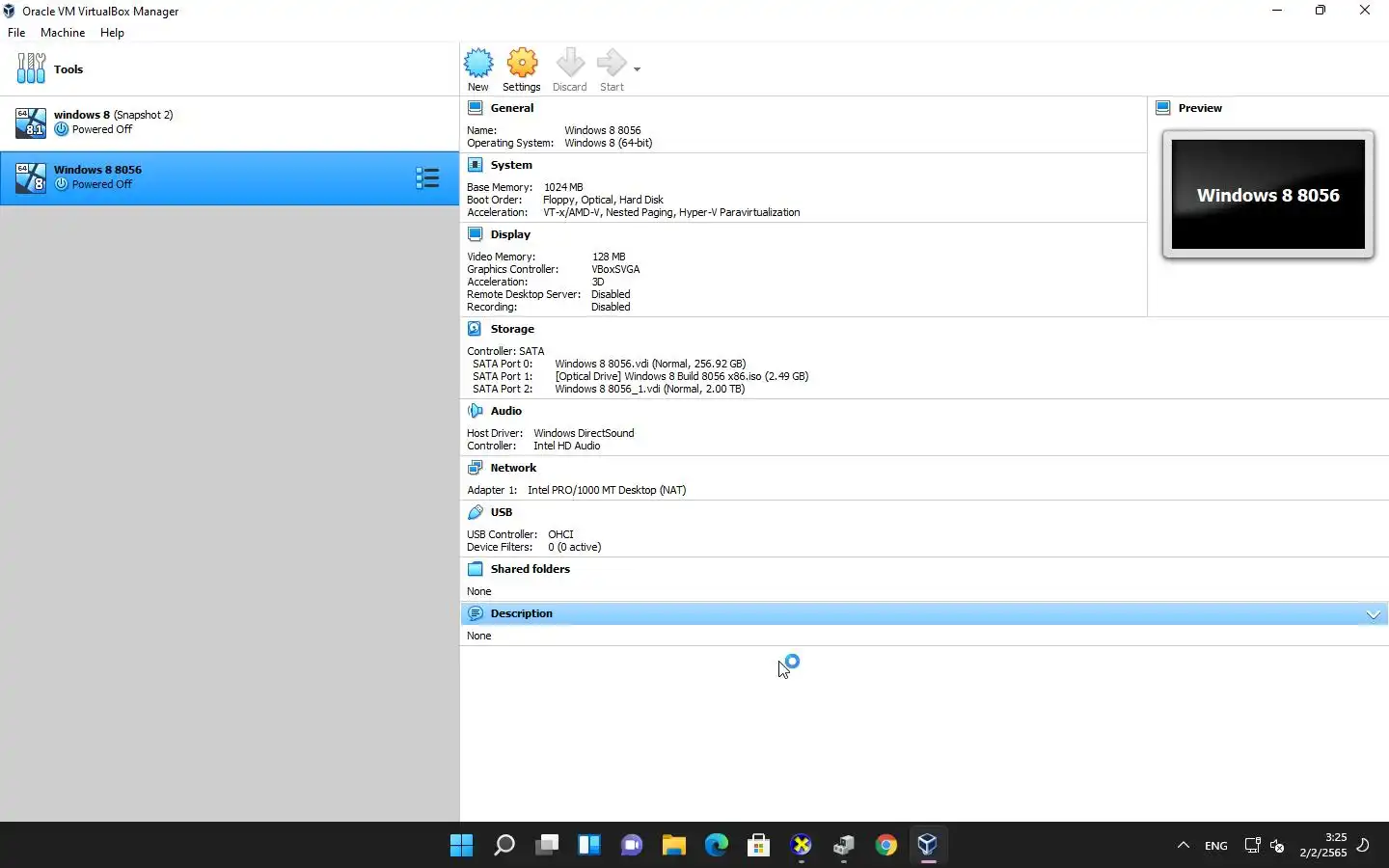
Task: Click the Preview panel icon
Action: pos(1163,108)
